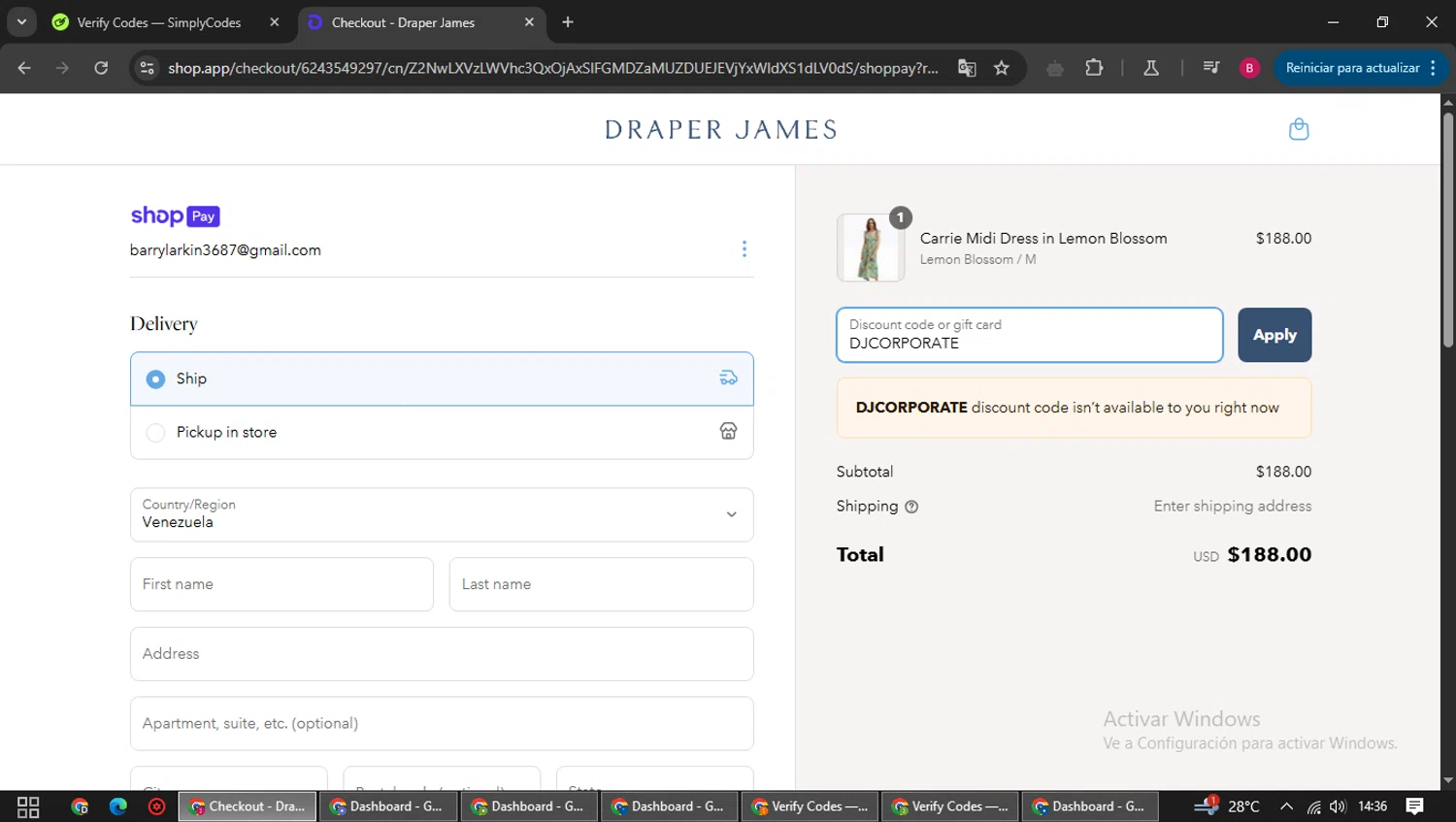Select Pickup in store option
The height and width of the screenshot is (822, 1456).
pyautogui.click(x=442, y=432)
